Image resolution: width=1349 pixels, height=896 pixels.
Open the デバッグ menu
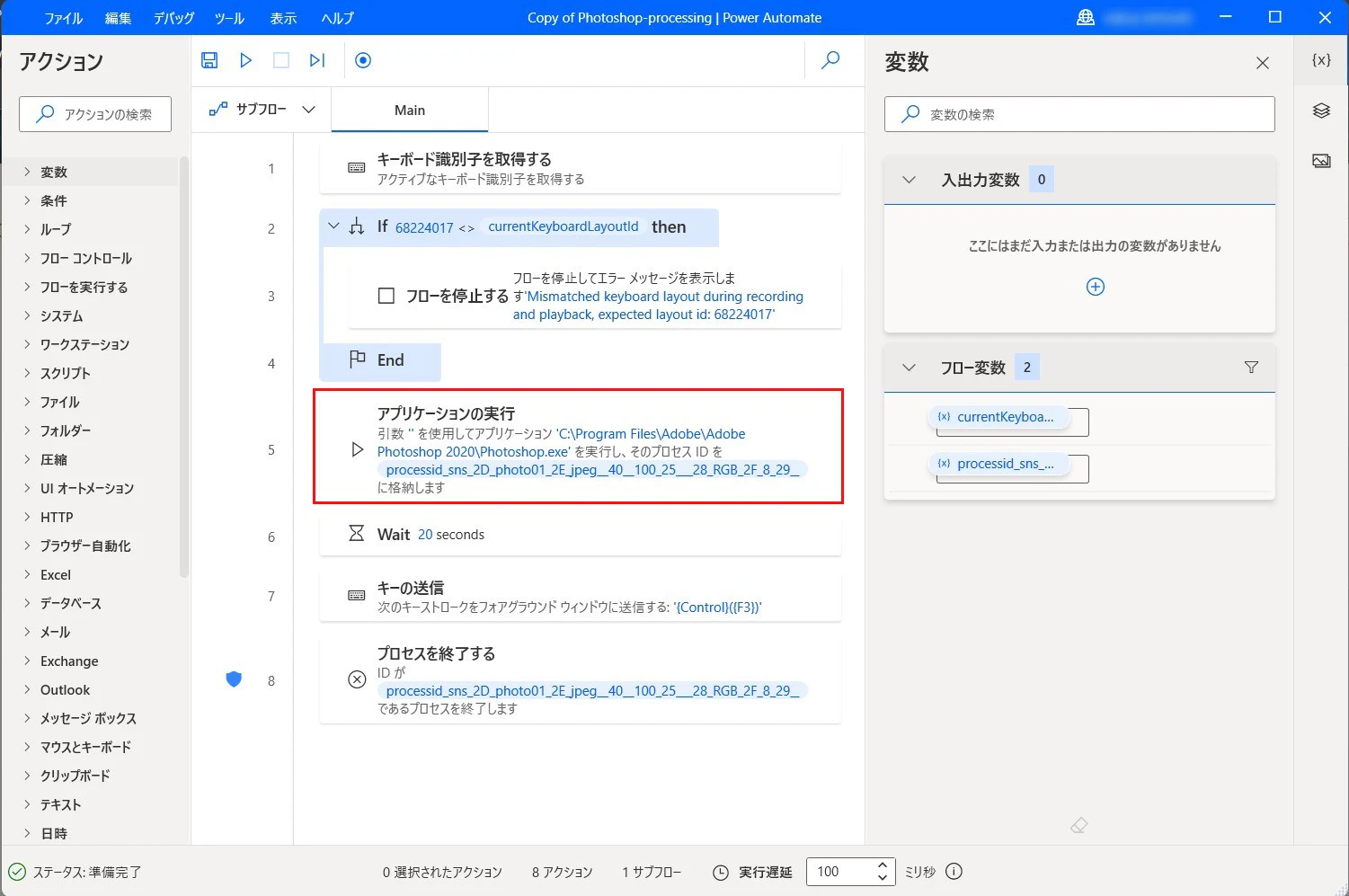pyautogui.click(x=173, y=18)
